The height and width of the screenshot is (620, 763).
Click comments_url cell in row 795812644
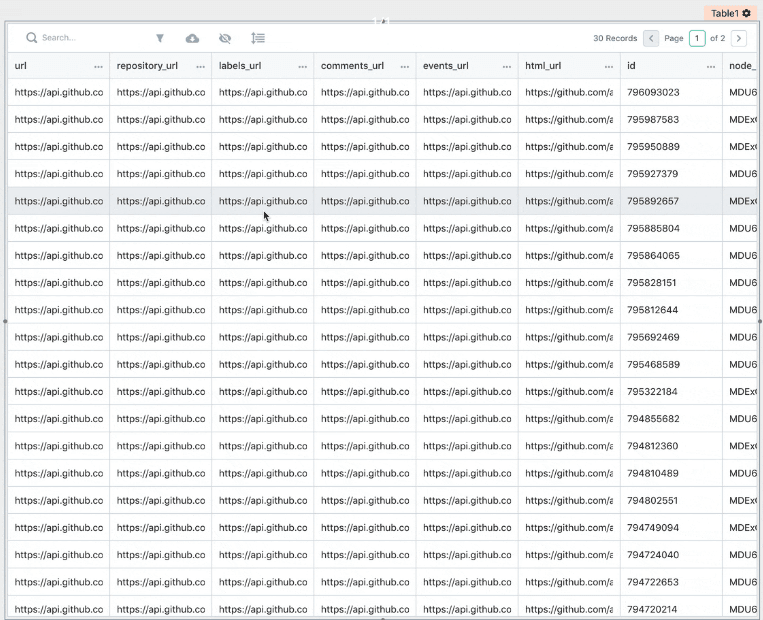coord(365,310)
